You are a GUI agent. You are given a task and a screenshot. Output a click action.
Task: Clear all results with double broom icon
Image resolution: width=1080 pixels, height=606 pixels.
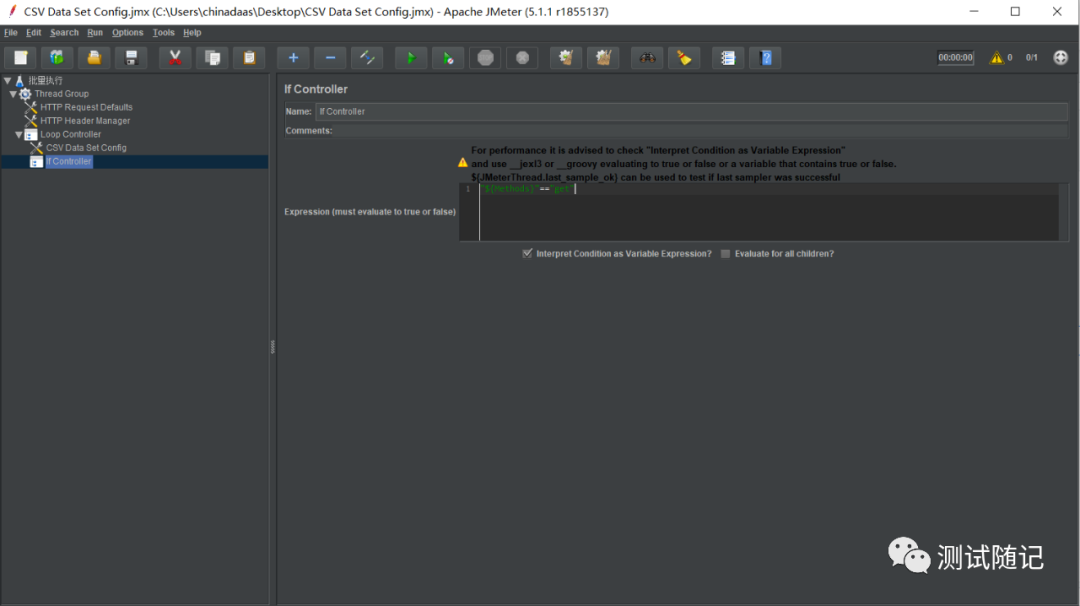coord(603,58)
